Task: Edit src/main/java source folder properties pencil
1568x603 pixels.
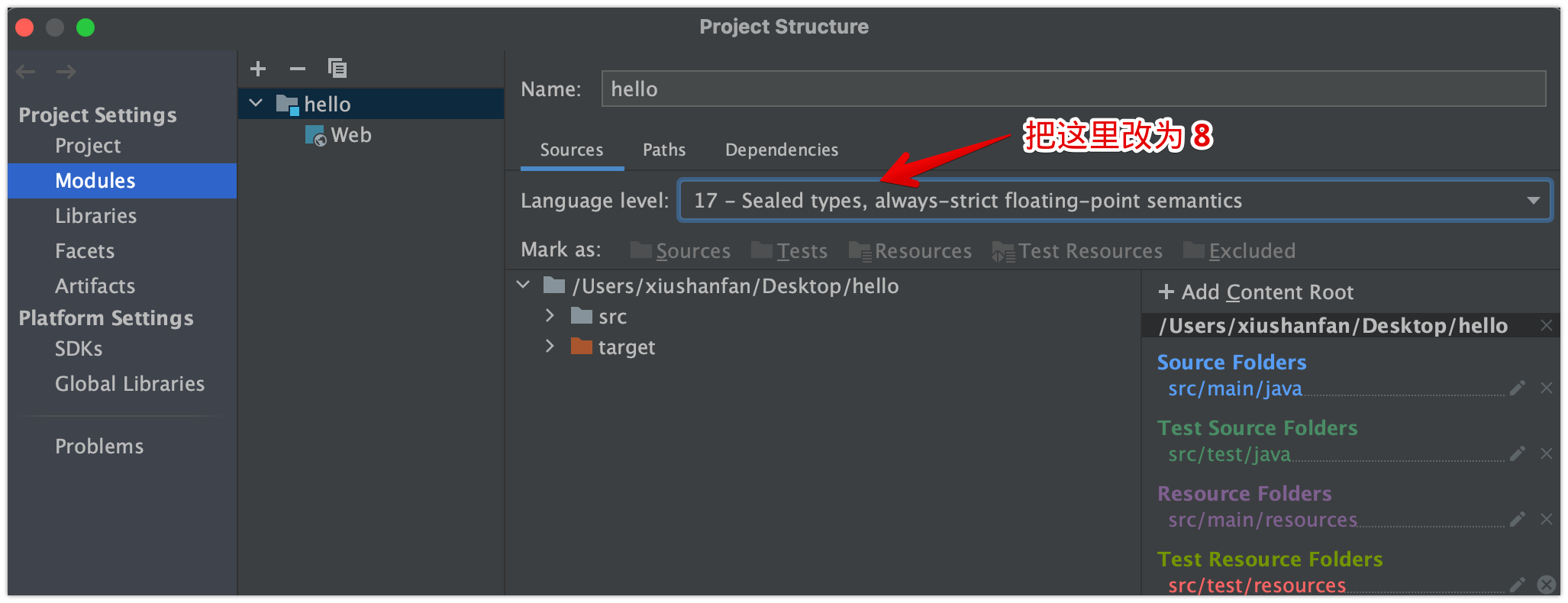Action: [x=1518, y=389]
